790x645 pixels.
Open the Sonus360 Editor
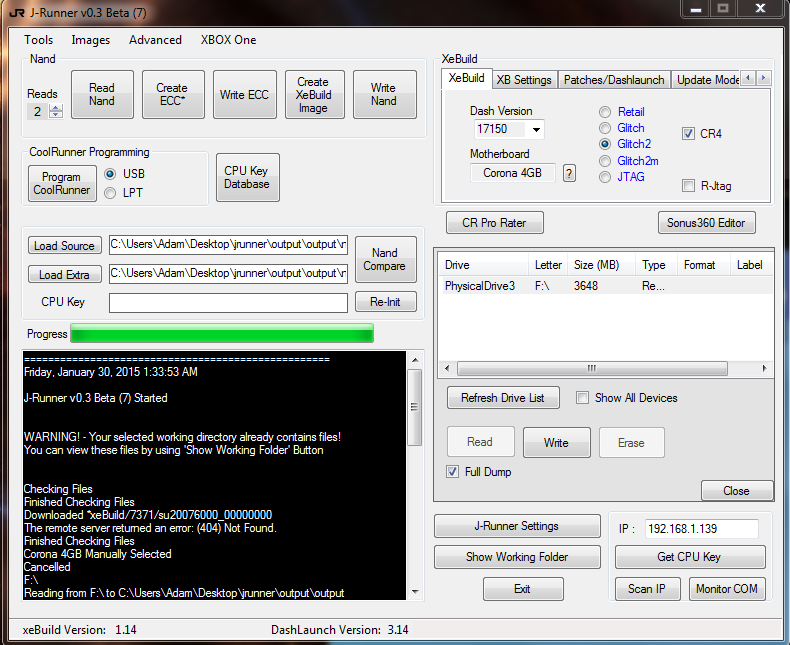[706, 223]
